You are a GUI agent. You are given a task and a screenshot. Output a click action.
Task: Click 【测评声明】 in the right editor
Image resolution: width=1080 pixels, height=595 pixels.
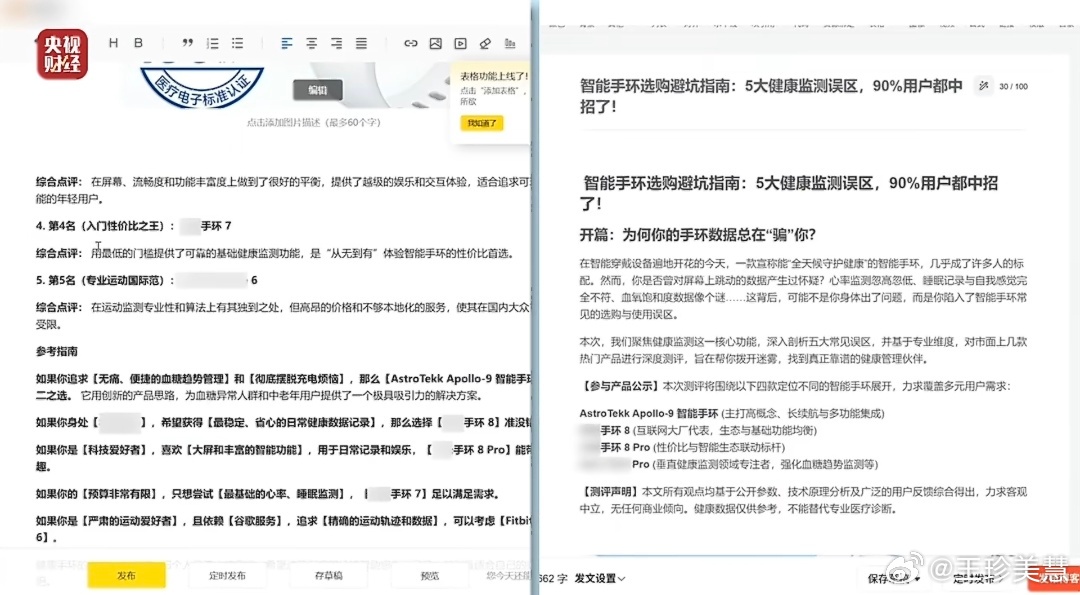tap(610, 492)
